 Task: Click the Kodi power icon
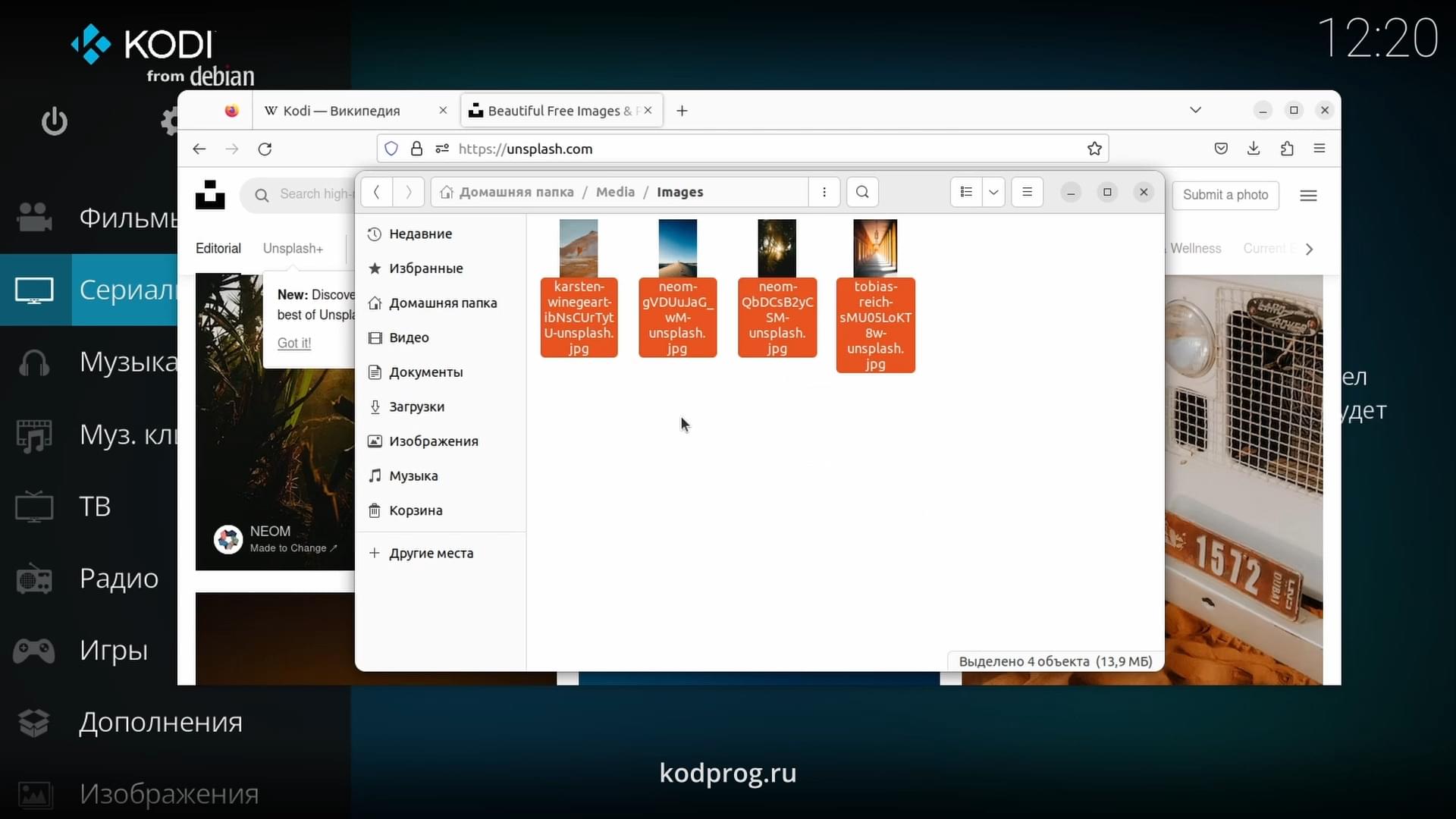coord(54,121)
